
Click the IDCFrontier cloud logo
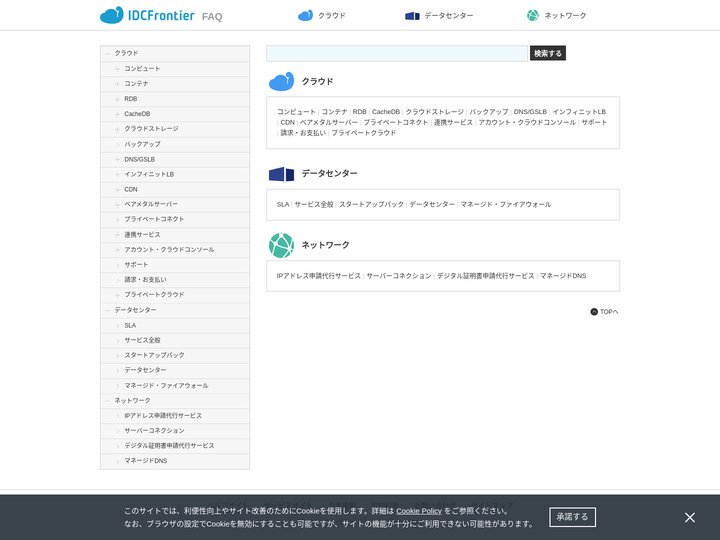(x=147, y=15)
